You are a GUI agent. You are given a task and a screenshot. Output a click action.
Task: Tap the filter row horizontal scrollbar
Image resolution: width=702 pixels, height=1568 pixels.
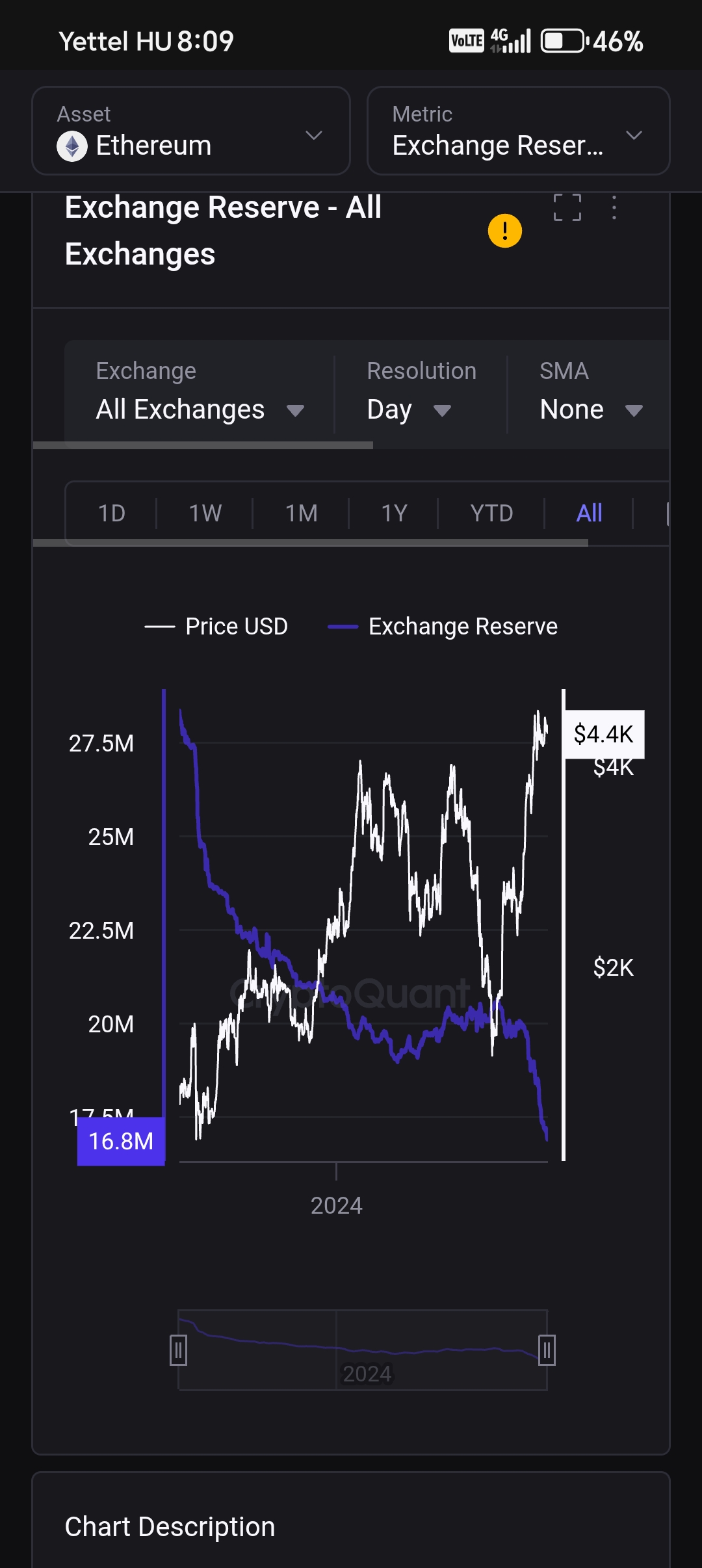[203, 445]
